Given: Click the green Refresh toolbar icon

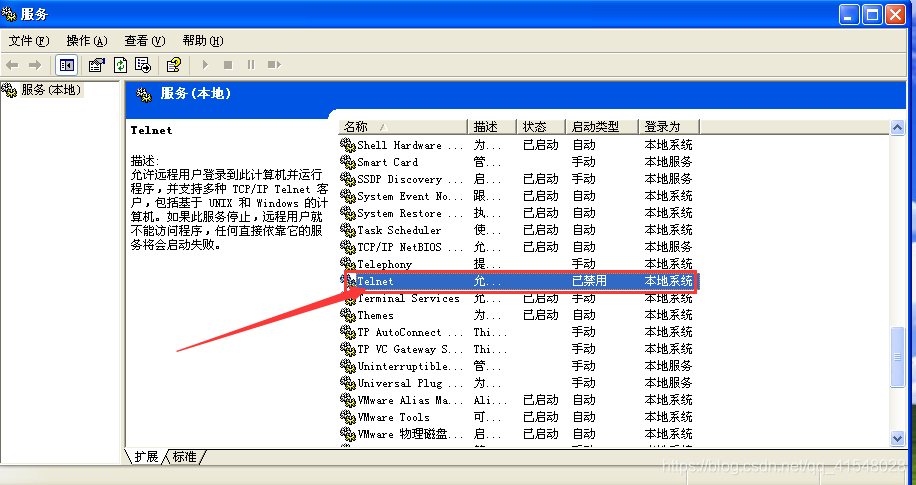Looking at the screenshot, I should tap(120, 65).
